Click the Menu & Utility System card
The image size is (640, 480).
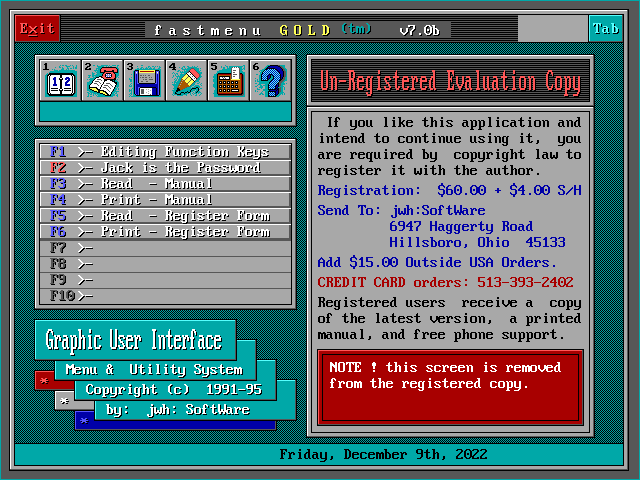(x=155, y=370)
